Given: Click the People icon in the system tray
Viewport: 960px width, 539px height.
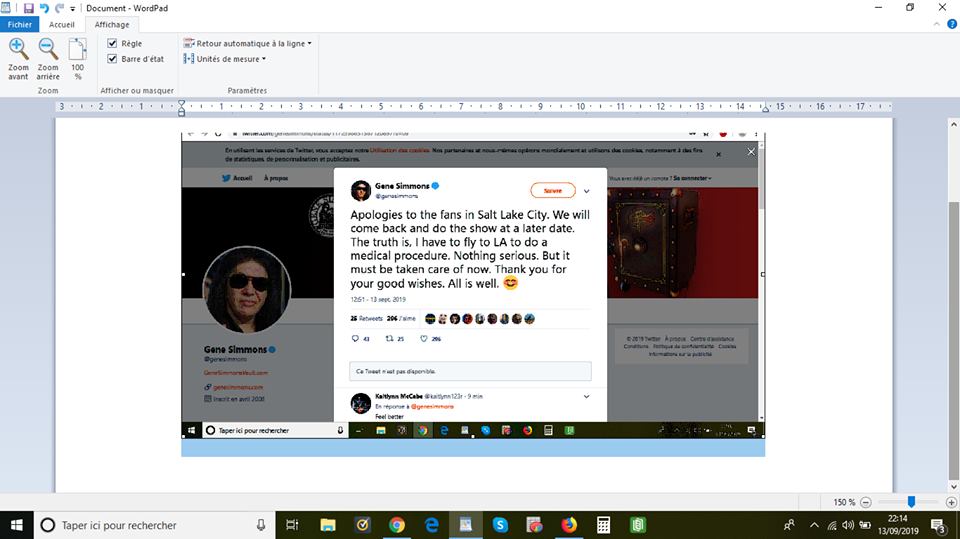Looking at the screenshot, I should [789, 525].
